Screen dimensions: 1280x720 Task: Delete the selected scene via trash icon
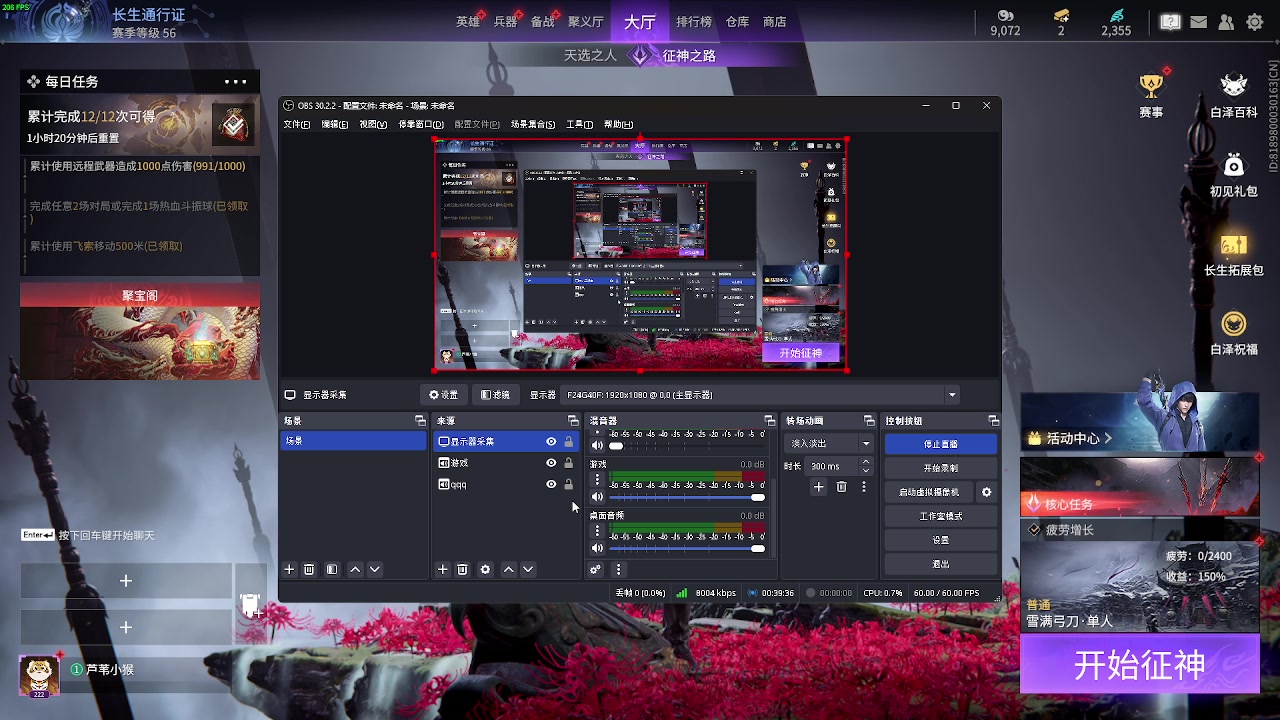(309, 569)
